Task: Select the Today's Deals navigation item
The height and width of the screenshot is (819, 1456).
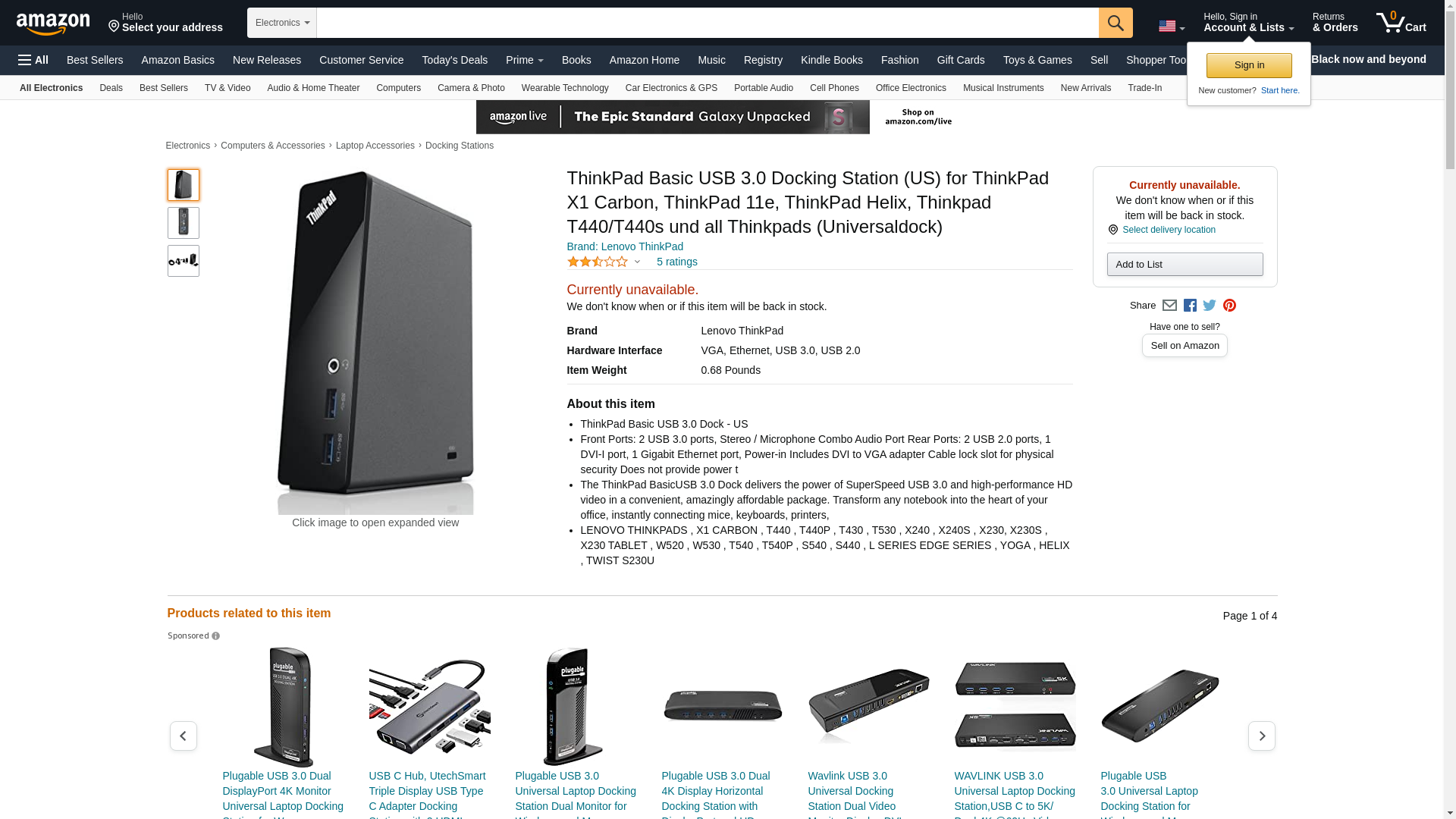Action: (455, 60)
